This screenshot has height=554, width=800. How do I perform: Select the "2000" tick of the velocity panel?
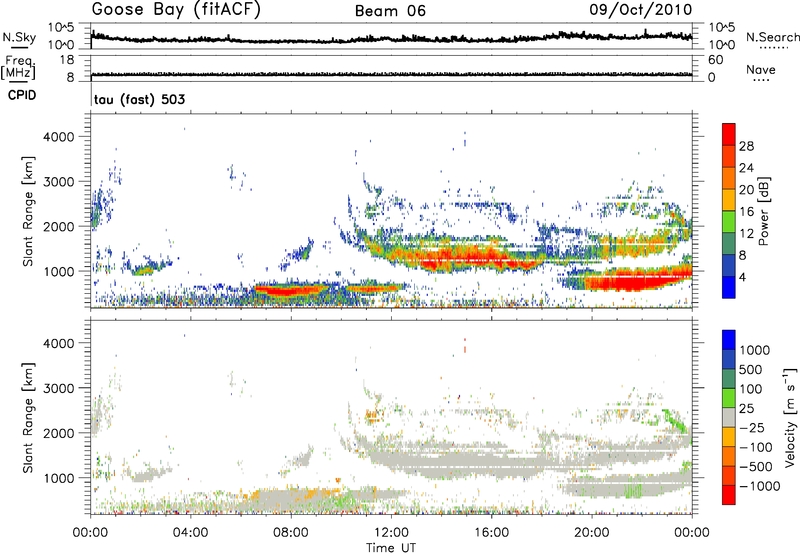click(58, 433)
